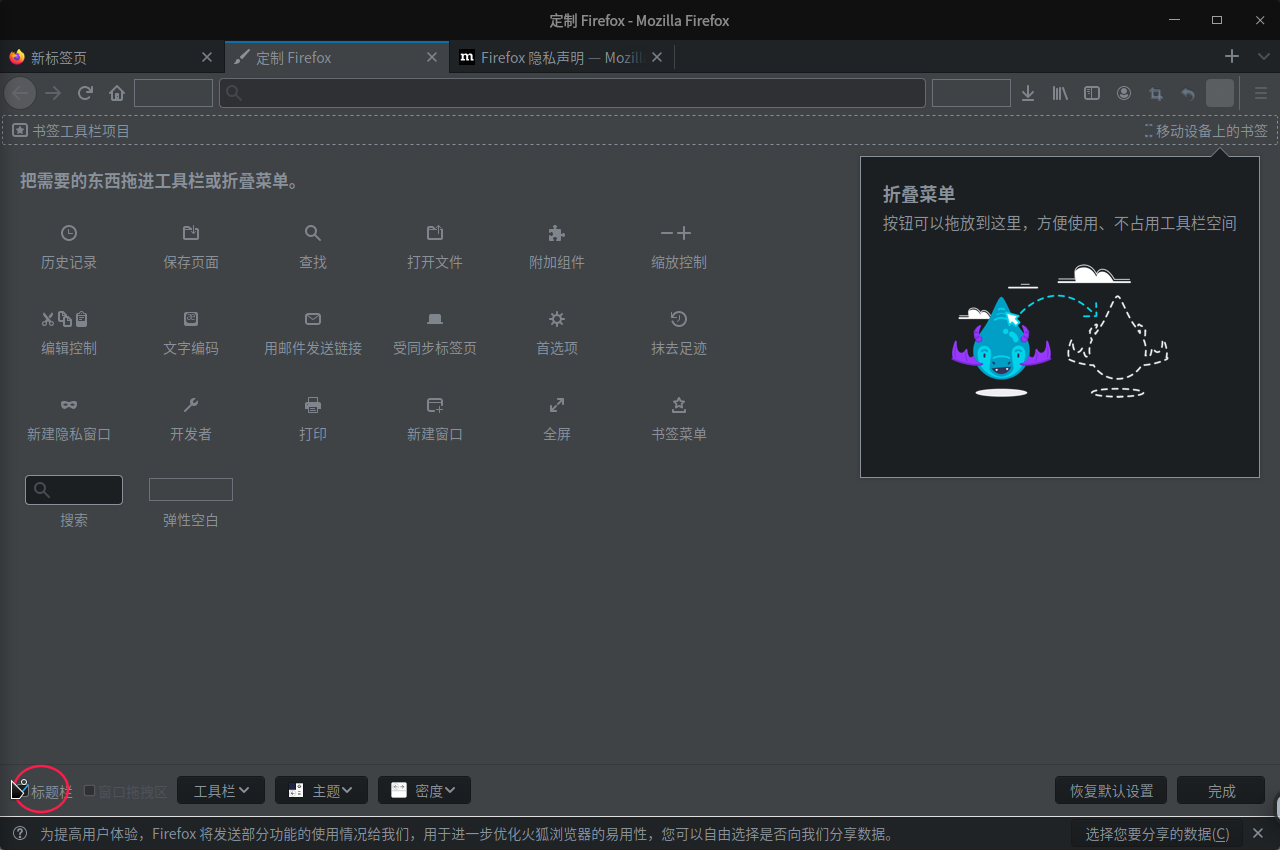Switch to the 新标签页 tab
Image resolution: width=1280 pixels, height=850 pixels.
[110, 57]
